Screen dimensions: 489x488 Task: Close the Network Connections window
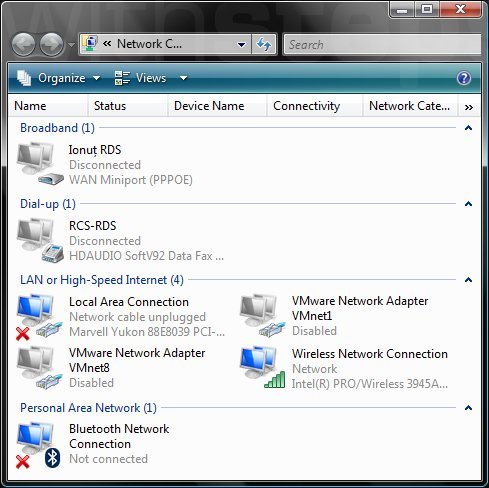pos(460,10)
